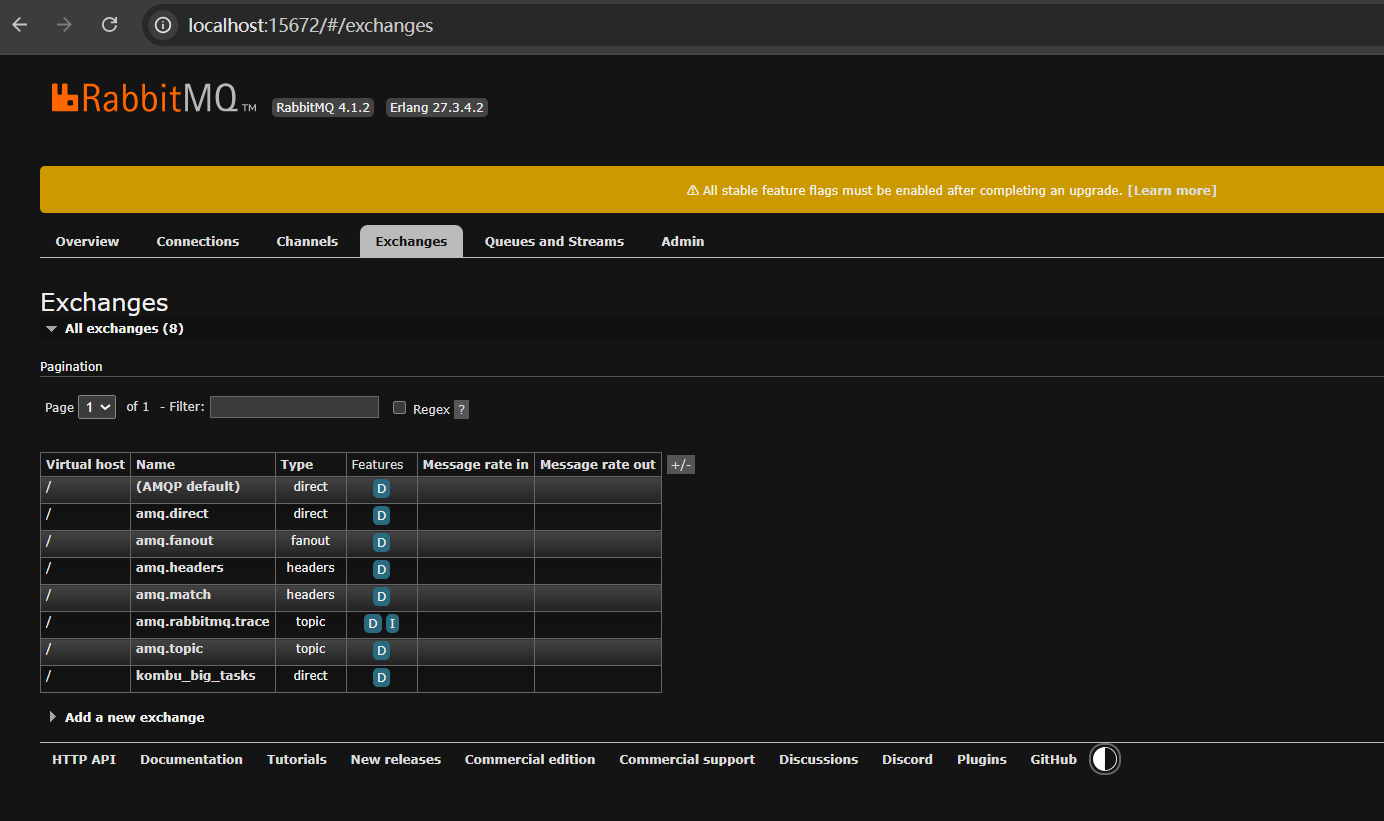This screenshot has height=821, width=1384.
Task: Open the Discussions footer link
Action: coord(819,760)
